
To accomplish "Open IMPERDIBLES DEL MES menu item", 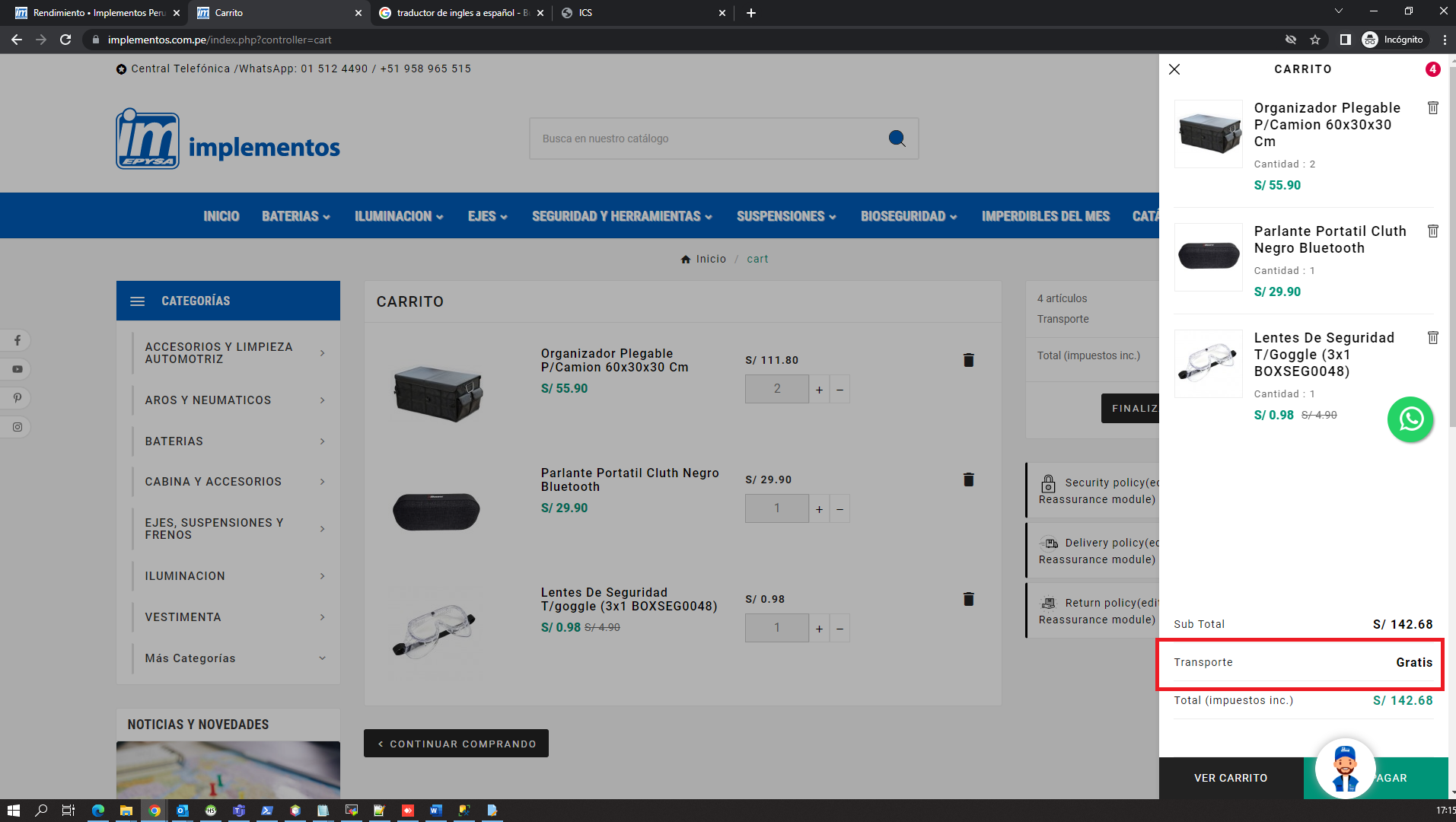I will [1046, 216].
